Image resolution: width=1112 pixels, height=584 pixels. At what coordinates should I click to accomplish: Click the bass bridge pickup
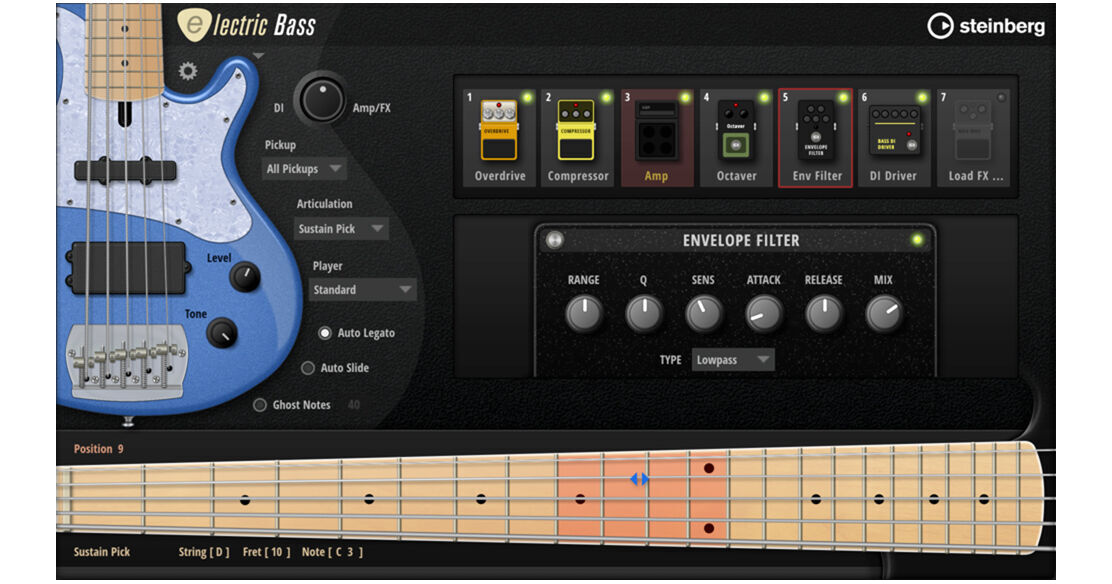point(128,268)
